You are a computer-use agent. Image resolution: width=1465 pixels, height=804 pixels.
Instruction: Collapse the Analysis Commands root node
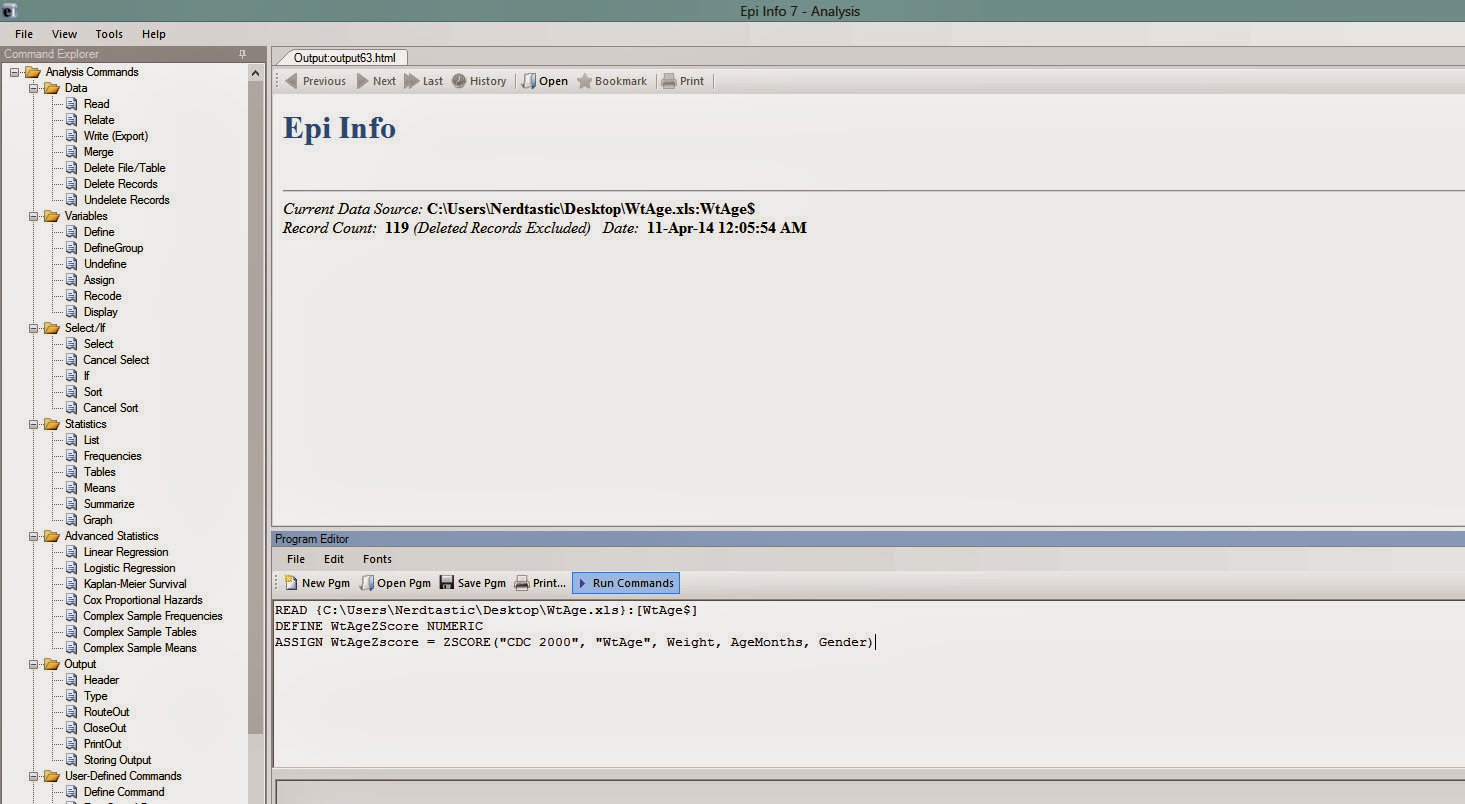(x=15, y=72)
